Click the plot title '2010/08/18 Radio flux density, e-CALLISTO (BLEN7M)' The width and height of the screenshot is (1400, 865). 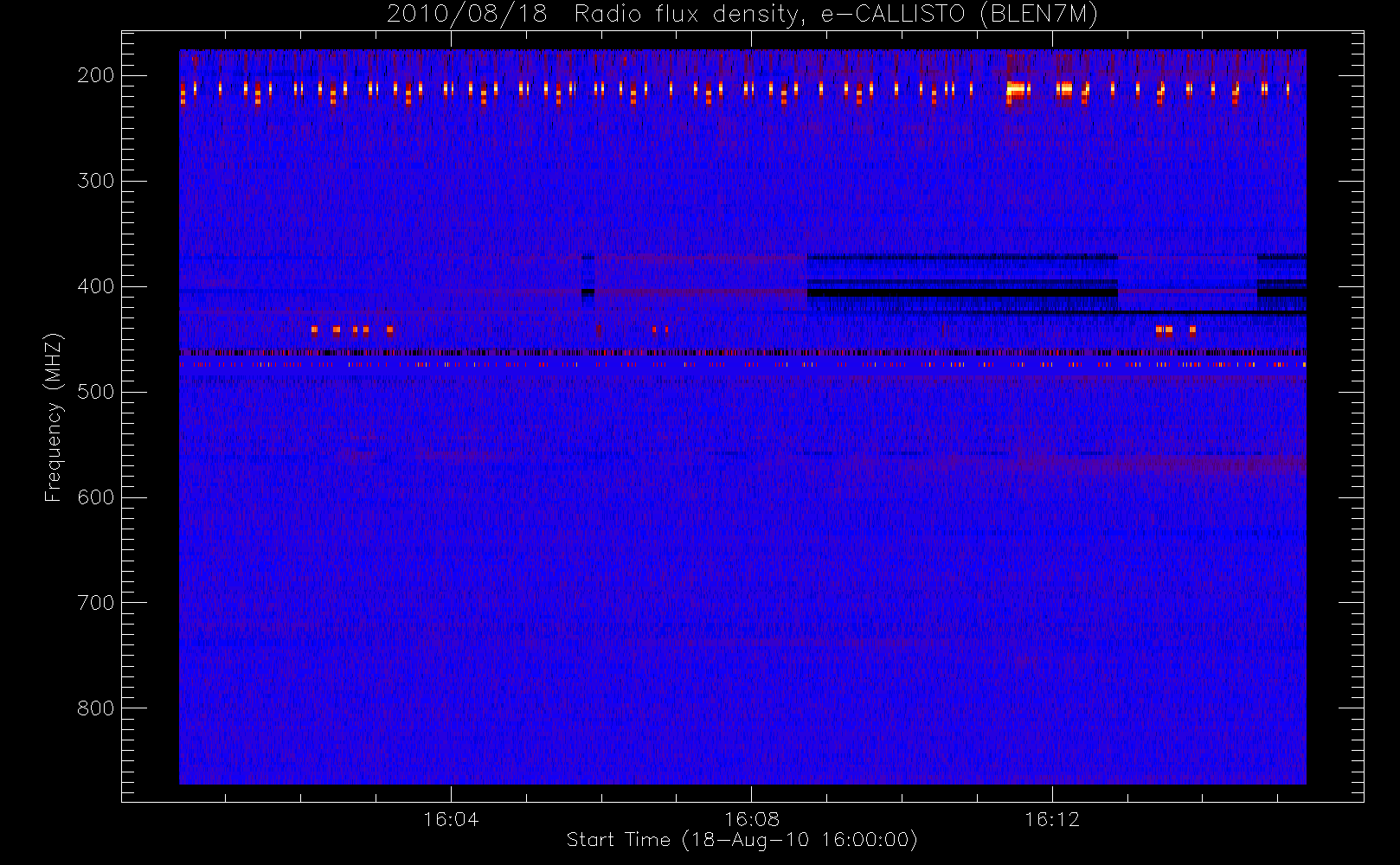tap(742, 14)
